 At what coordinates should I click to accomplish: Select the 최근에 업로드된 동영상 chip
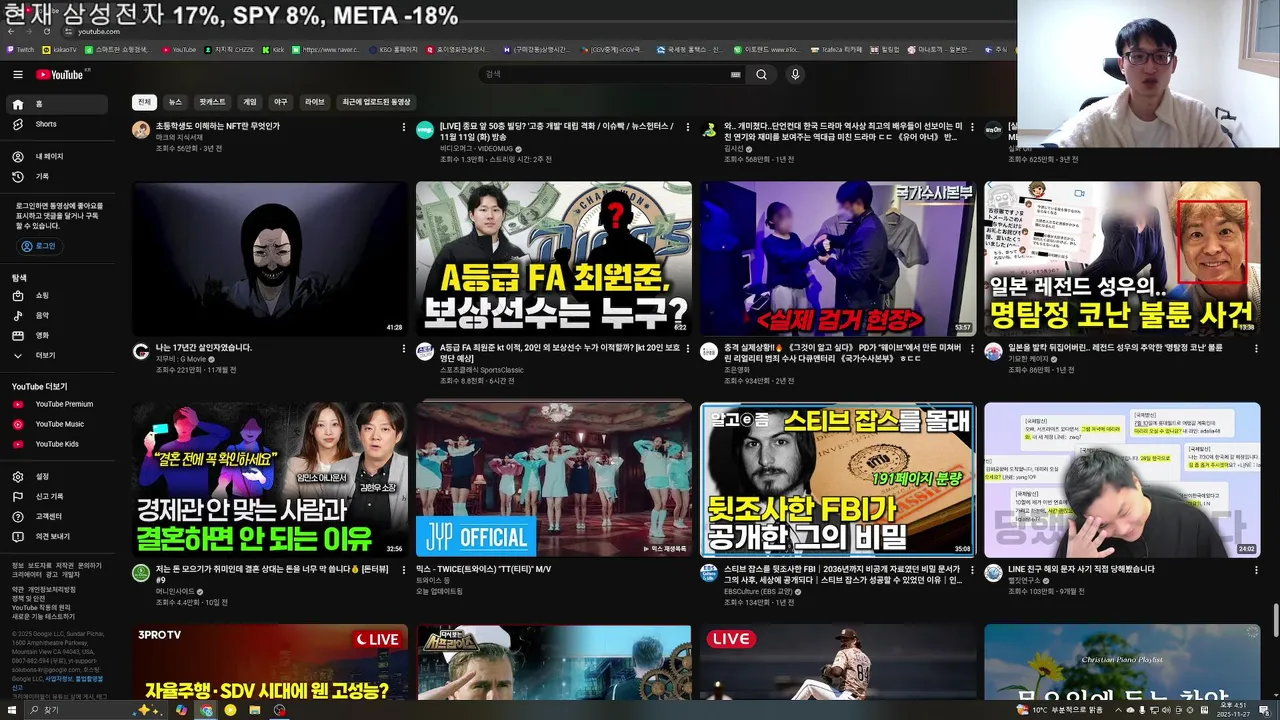tap(376, 102)
